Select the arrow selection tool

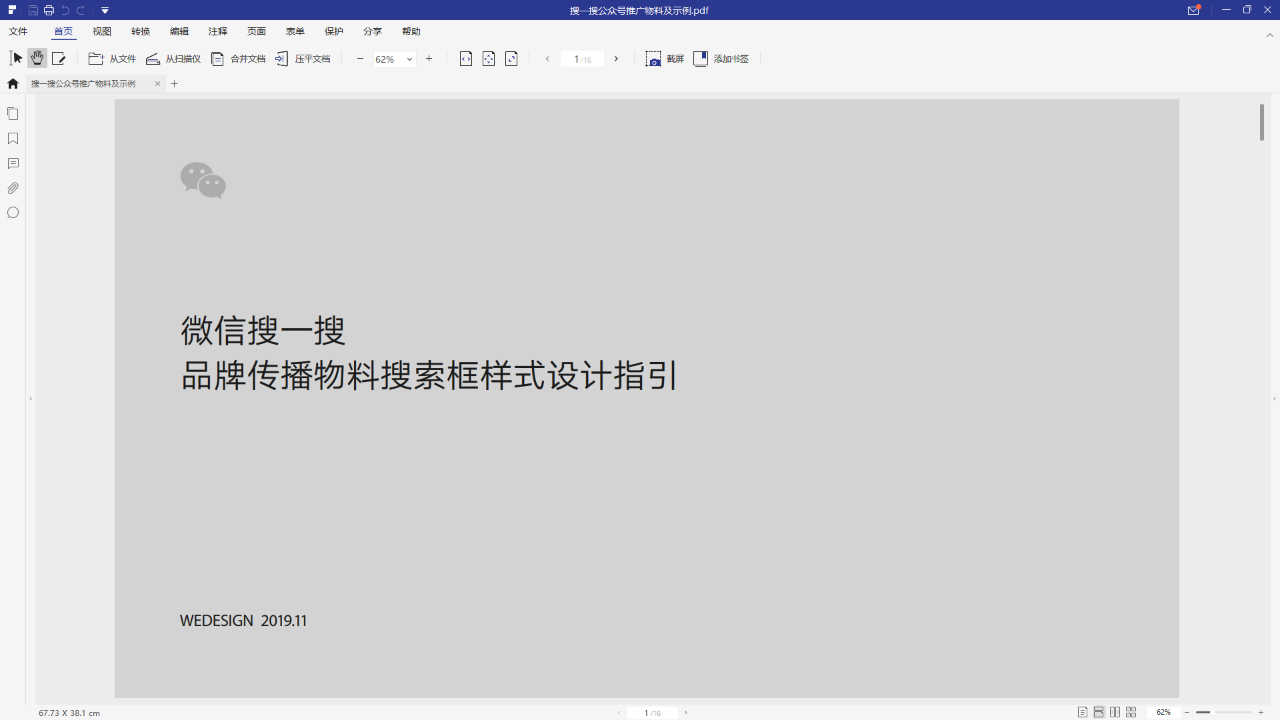[17, 59]
